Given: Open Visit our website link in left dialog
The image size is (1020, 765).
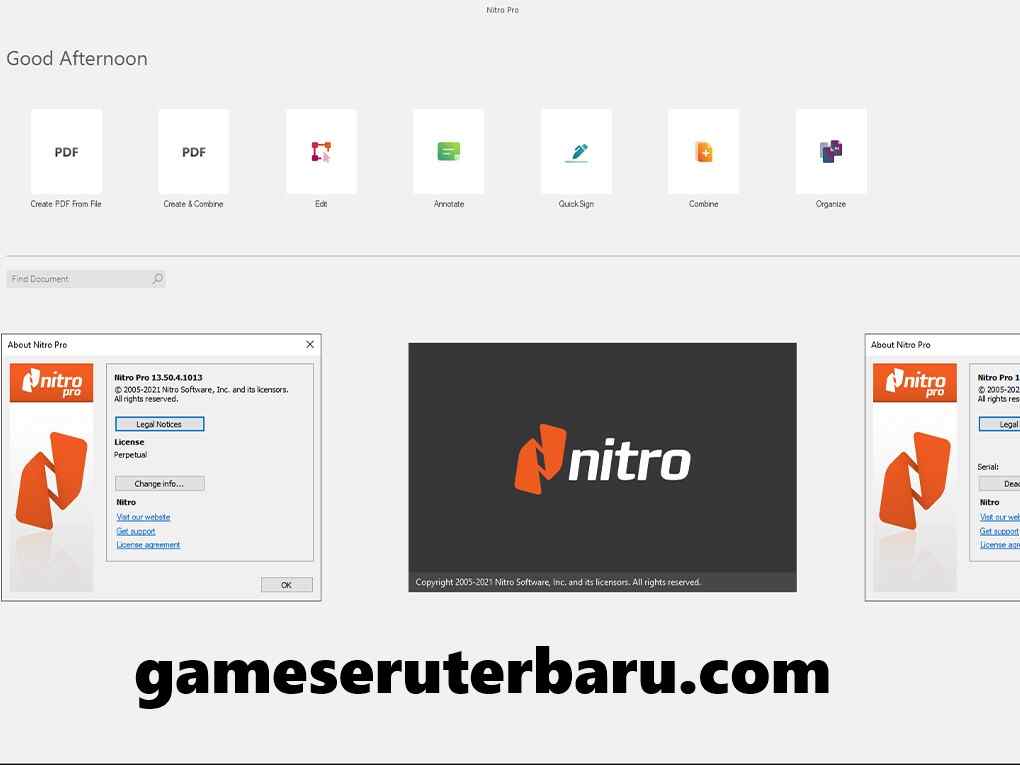Looking at the screenshot, I should 143,517.
